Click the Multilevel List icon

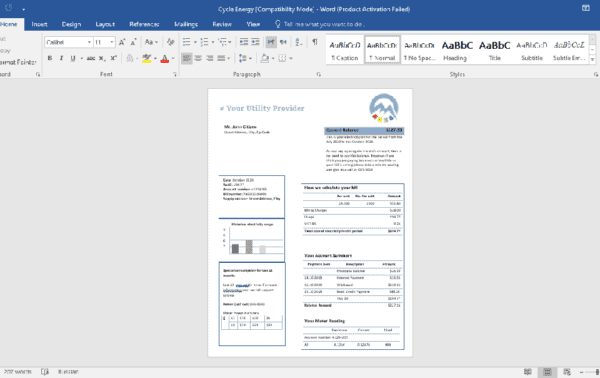point(222,42)
